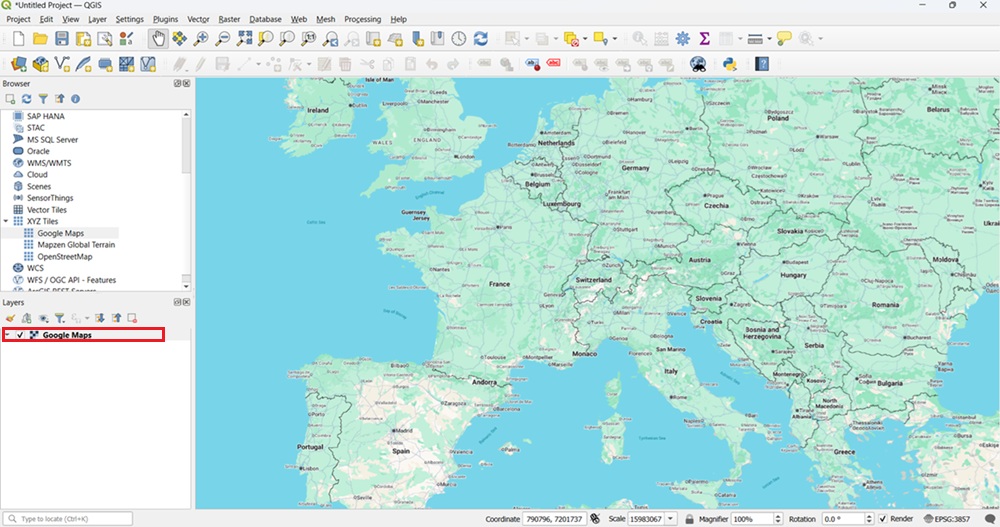Collapse the XYZ Tiles tree node

7,221
